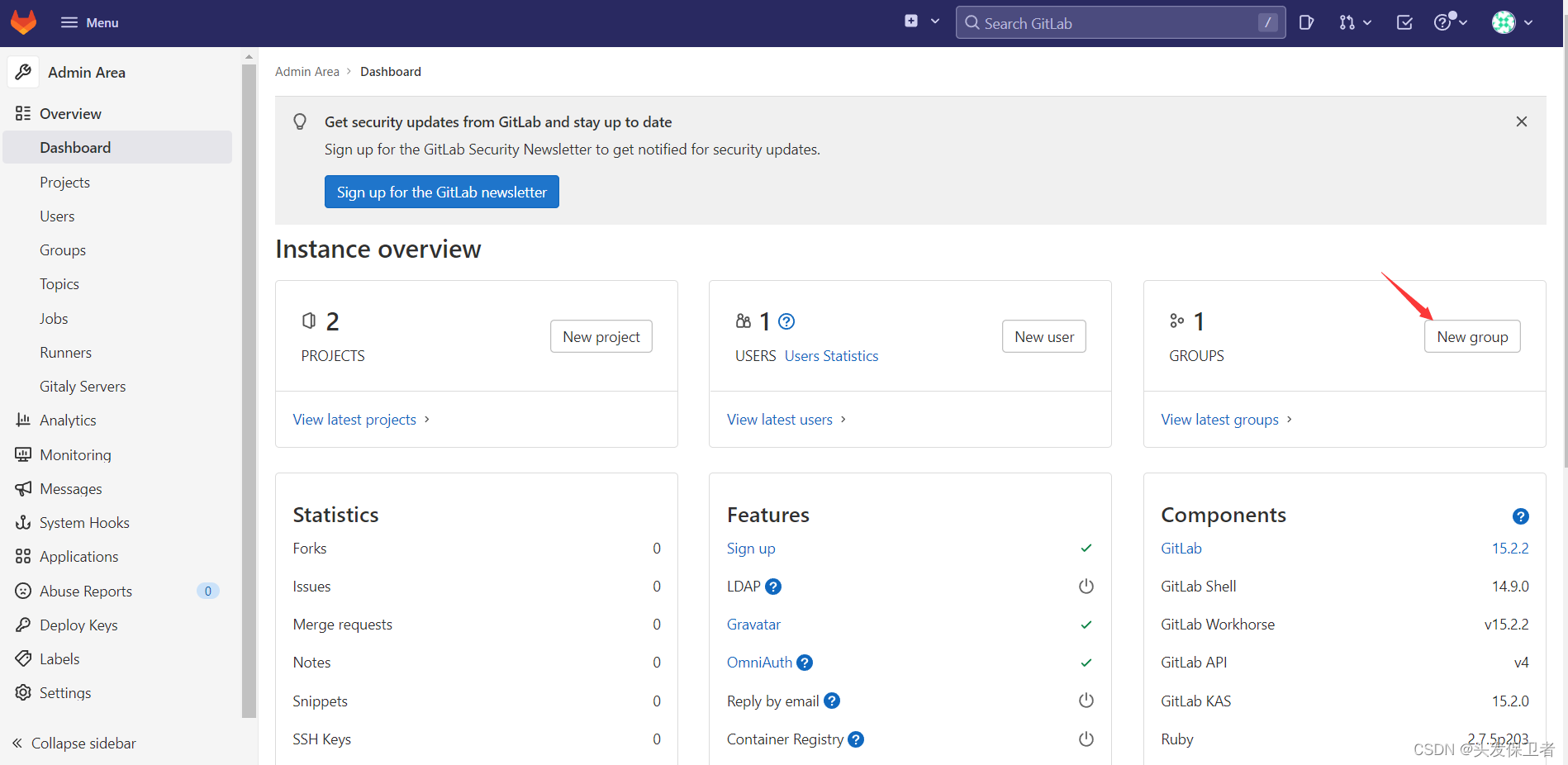Viewport: 1568px width, 765px height.
Task: Expand the user avatar dropdown chevron
Action: (x=1528, y=23)
